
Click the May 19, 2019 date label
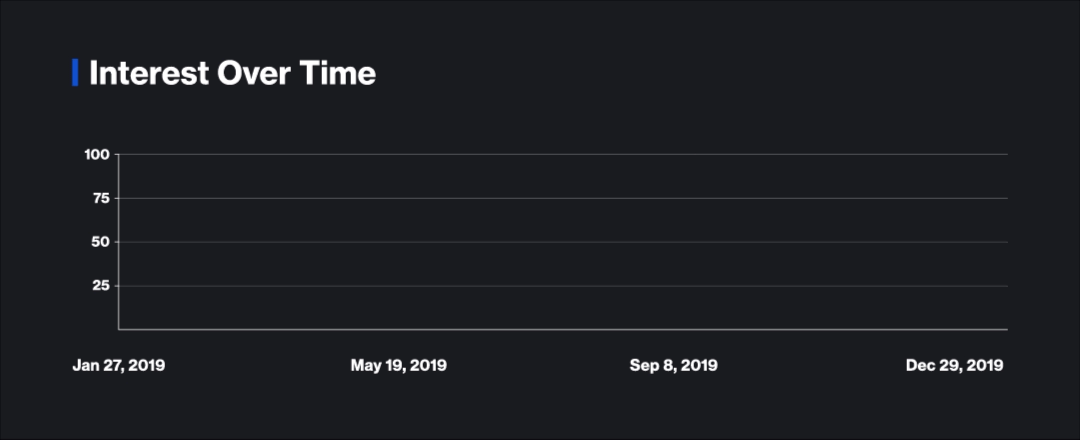coord(398,365)
